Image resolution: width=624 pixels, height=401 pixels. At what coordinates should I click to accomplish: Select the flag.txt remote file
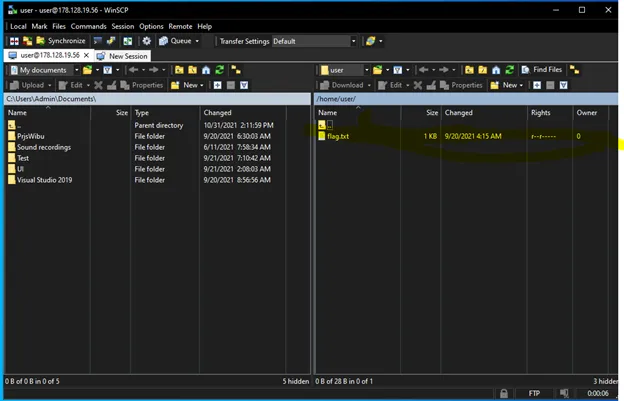(338, 136)
